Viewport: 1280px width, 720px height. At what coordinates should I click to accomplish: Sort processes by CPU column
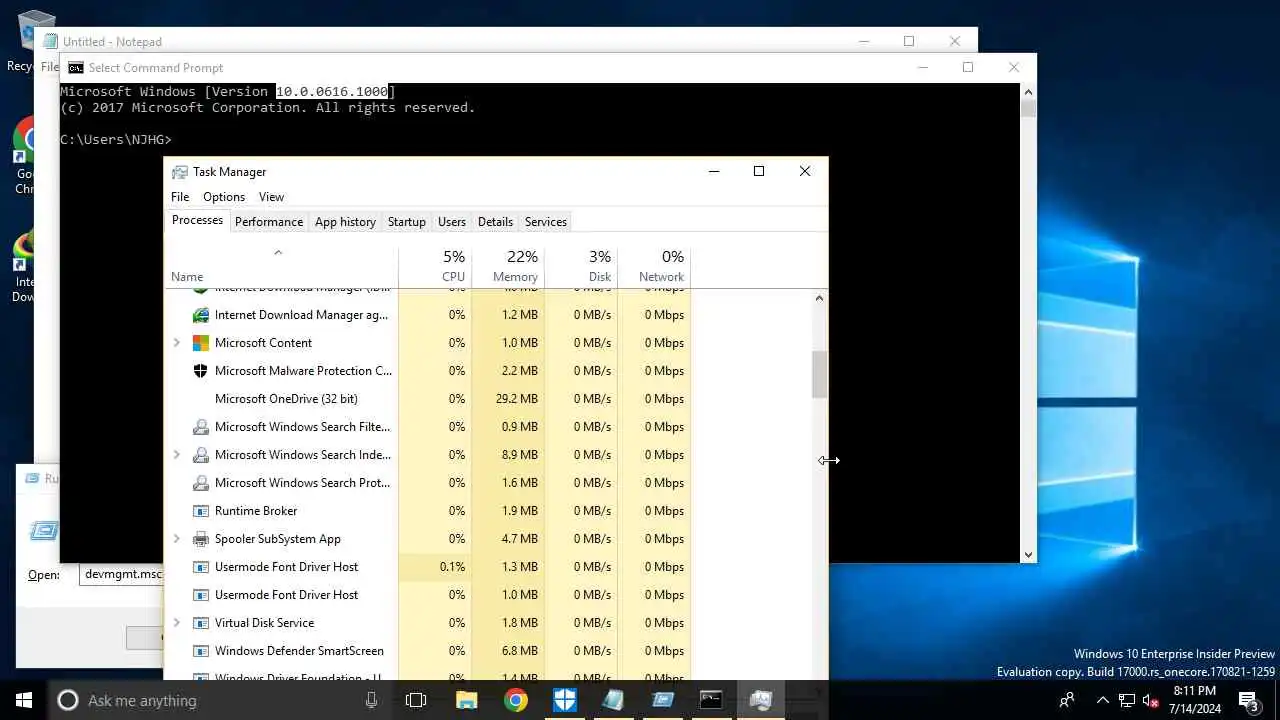click(x=435, y=266)
